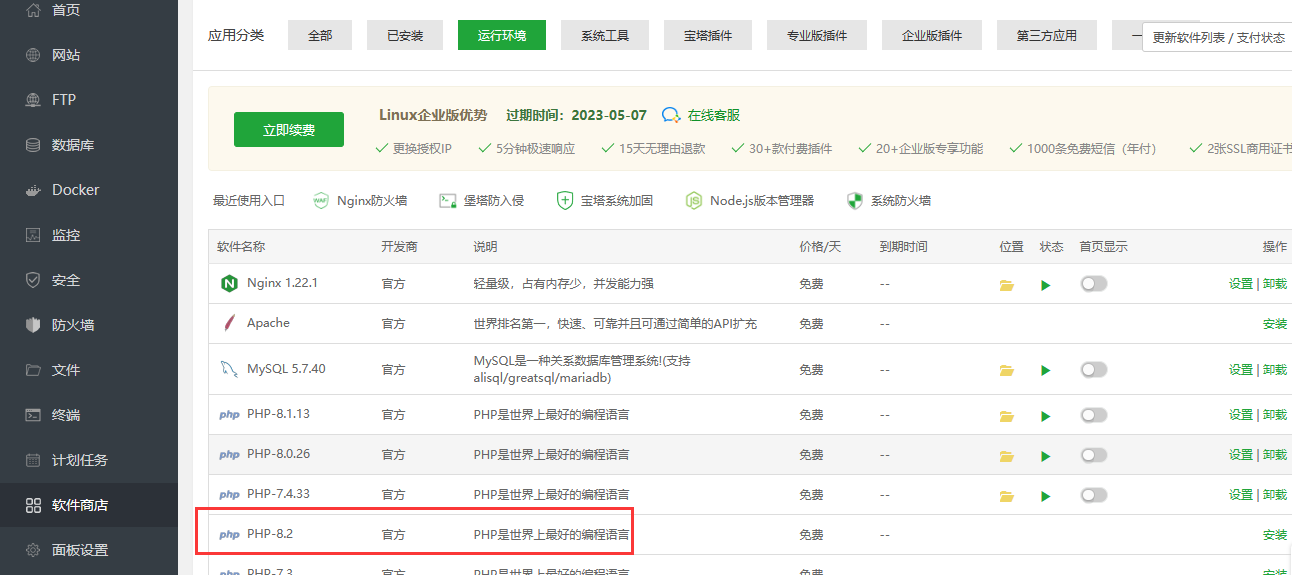Viewport: 1292px width, 575px height.
Task: Click MySQL 5.7.40 running status arrow
Action: [x=1046, y=370]
